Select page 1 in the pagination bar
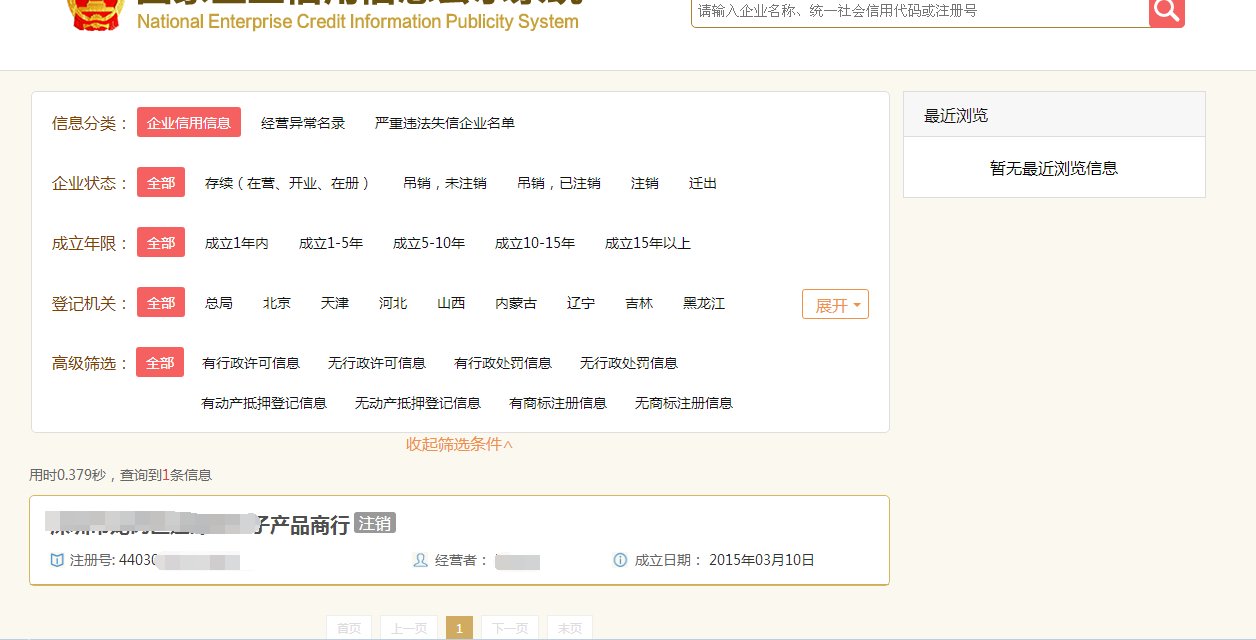 coord(459,627)
